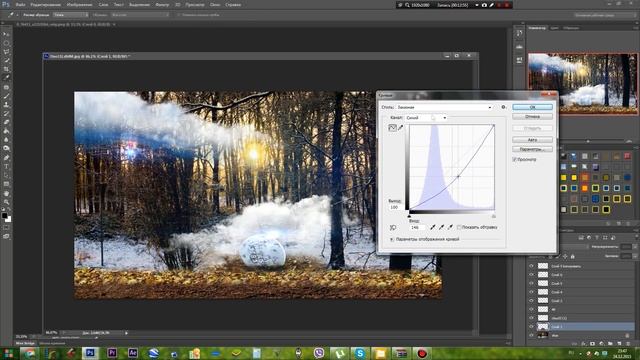Click the black point eyedropper in Curves
640x360 pixels.
pos(433,227)
